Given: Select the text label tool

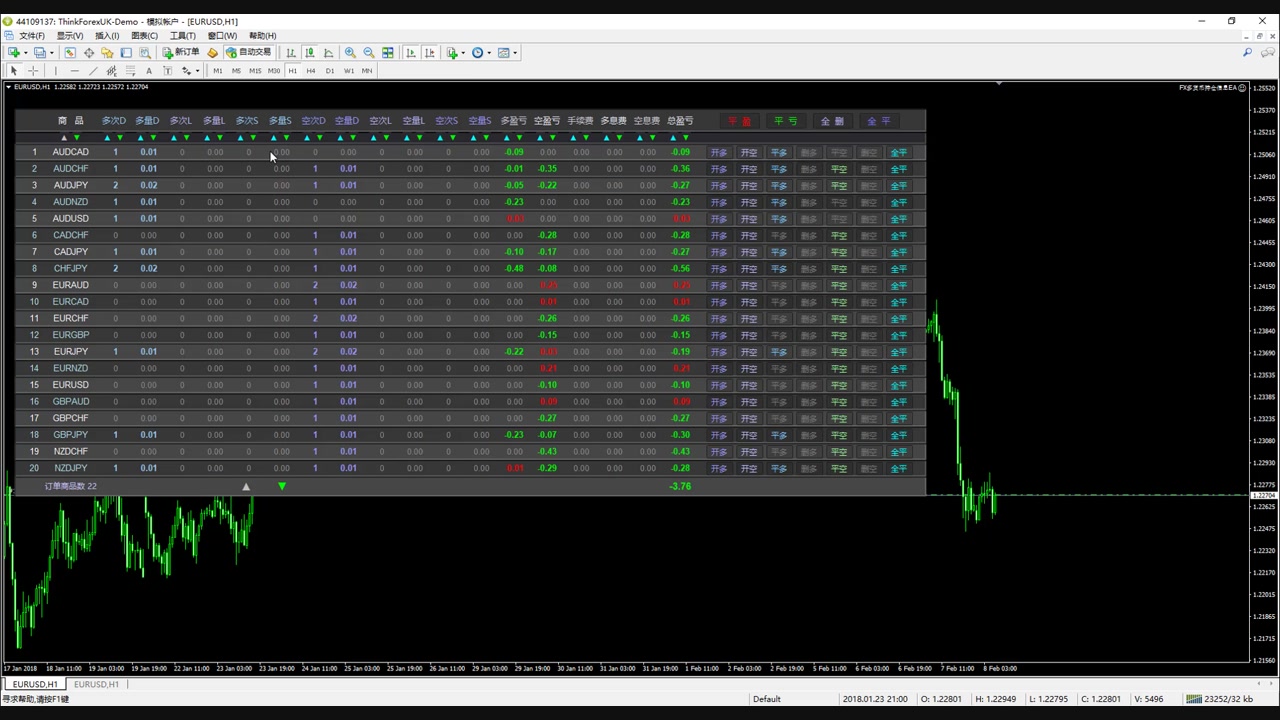Looking at the screenshot, I should tap(149, 71).
